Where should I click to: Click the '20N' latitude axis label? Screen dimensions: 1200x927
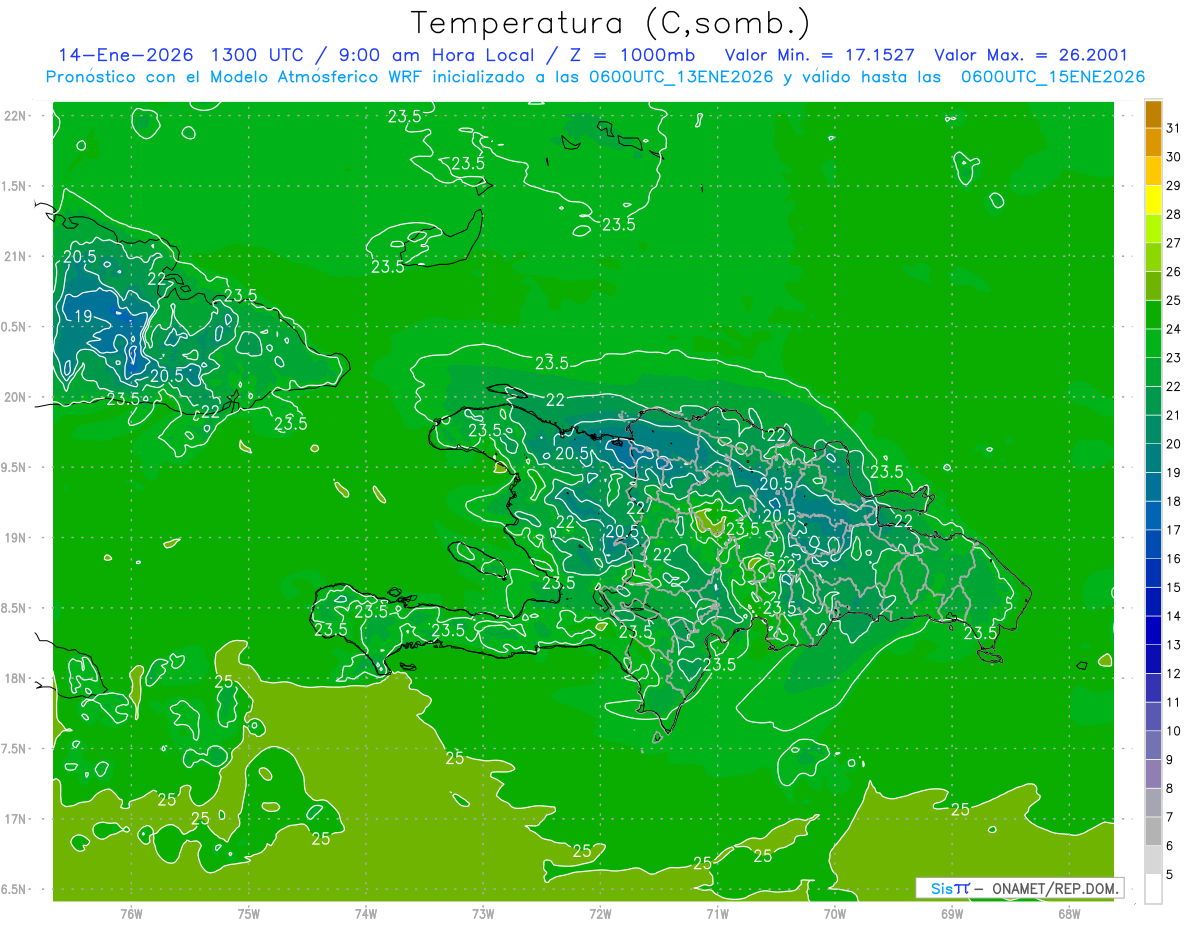point(15,397)
